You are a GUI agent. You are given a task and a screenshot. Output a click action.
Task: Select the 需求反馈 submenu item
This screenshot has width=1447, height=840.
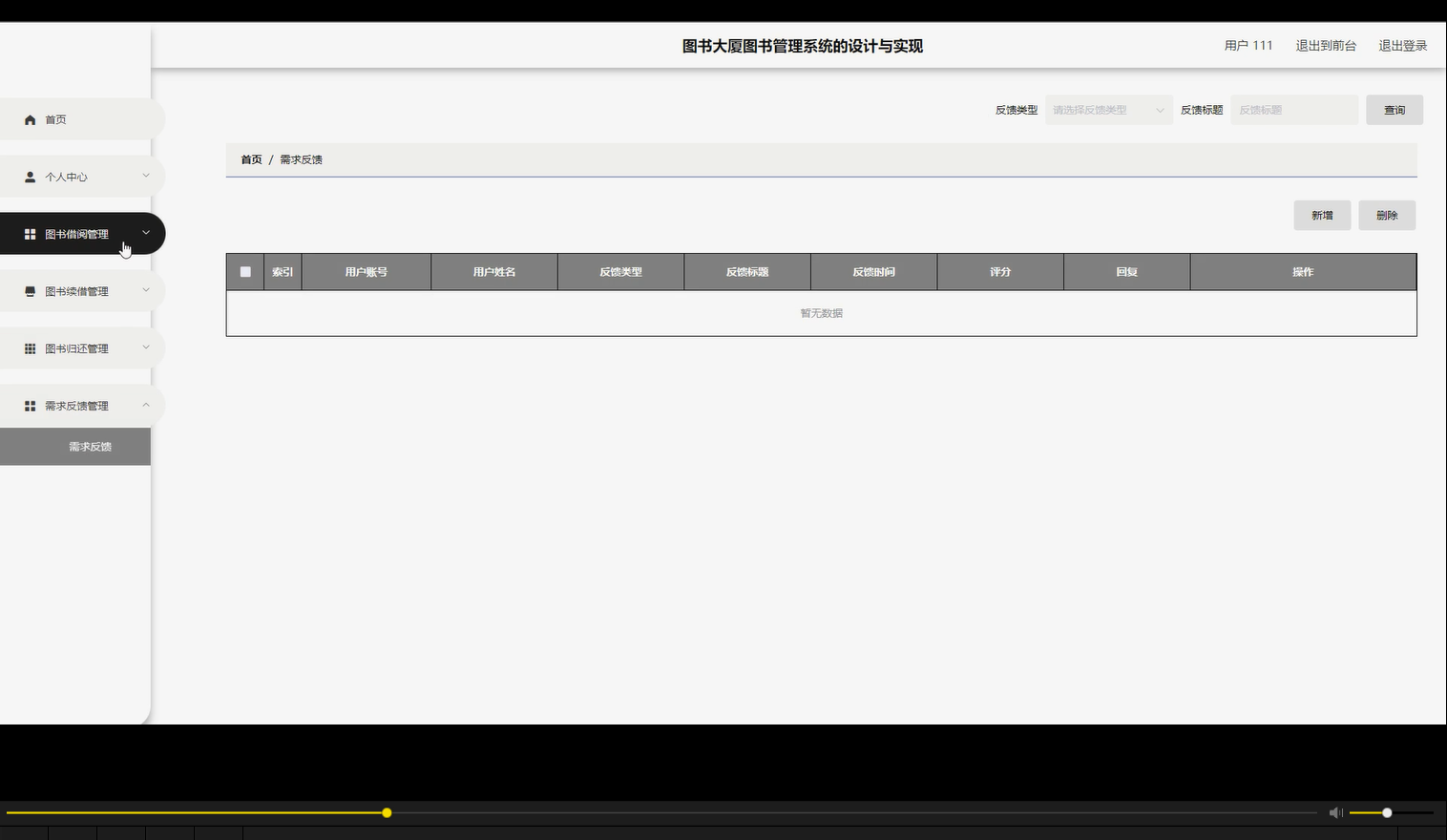pos(88,446)
